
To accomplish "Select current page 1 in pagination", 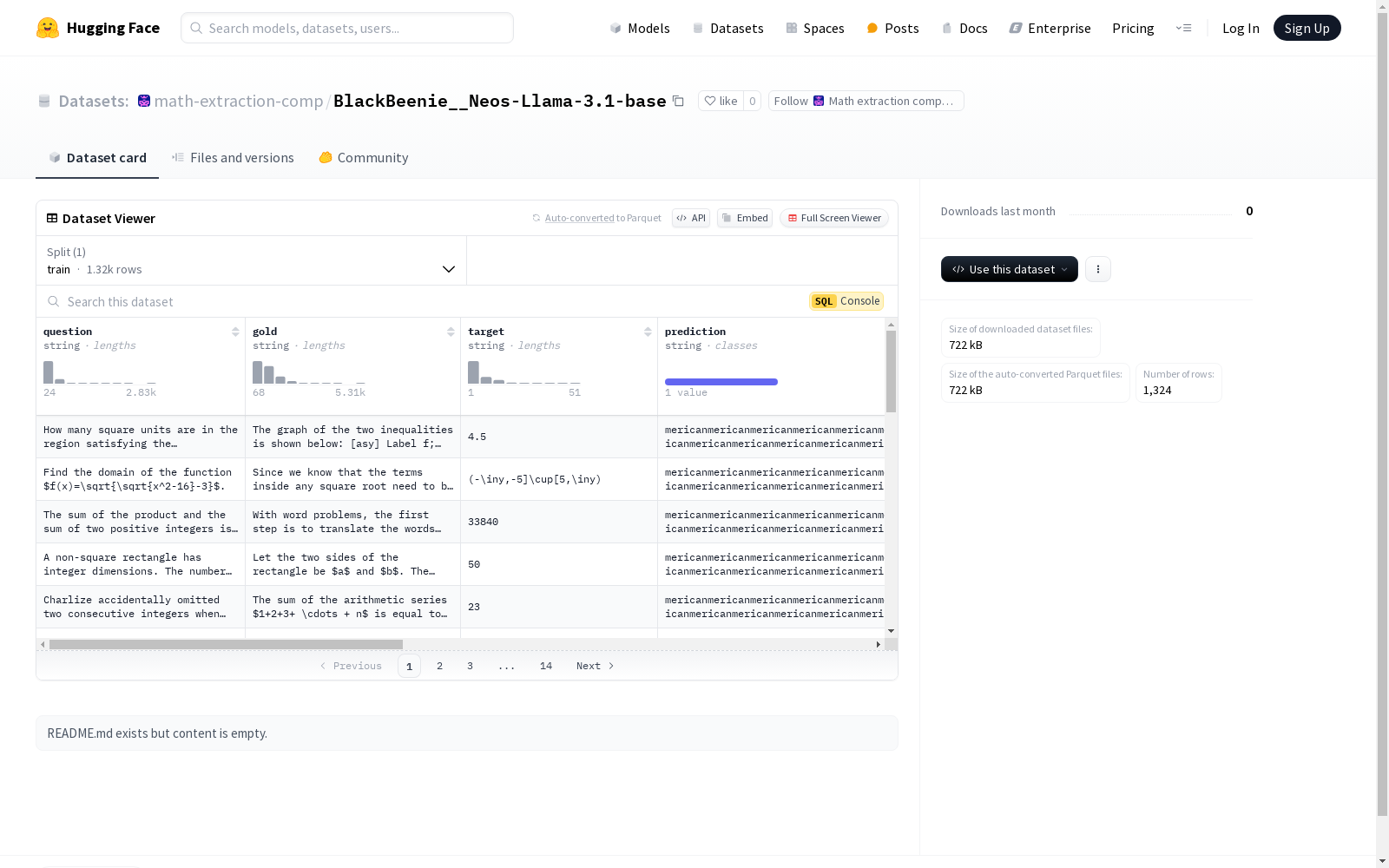I will tap(409, 666).
